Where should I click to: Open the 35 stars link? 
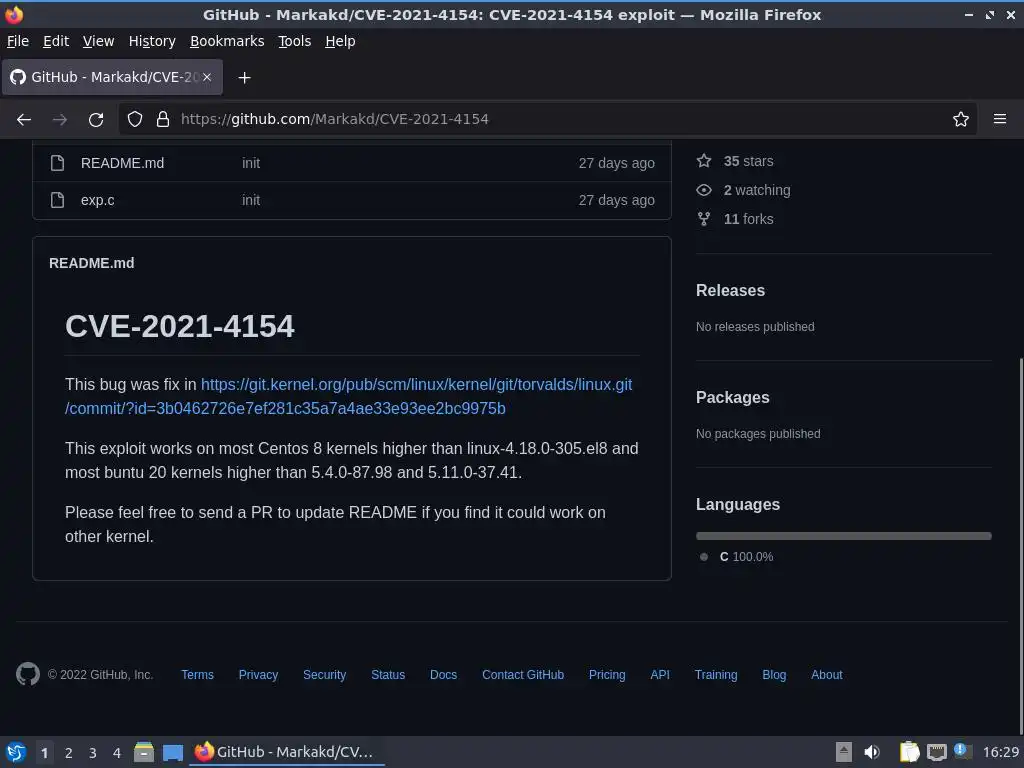[x=748, y=161]
